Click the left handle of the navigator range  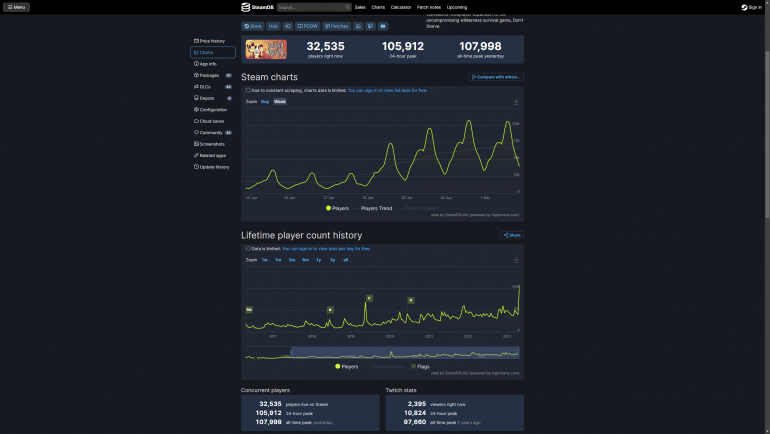pos(292,353)
